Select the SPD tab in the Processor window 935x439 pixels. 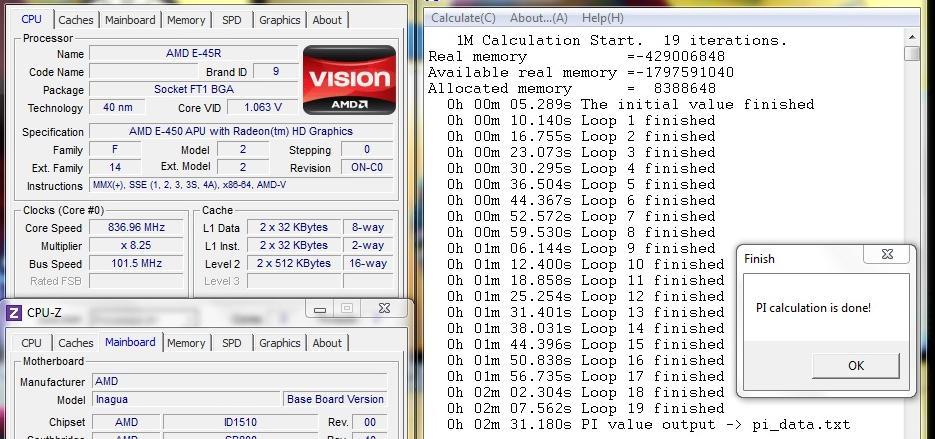click(231, 20)
